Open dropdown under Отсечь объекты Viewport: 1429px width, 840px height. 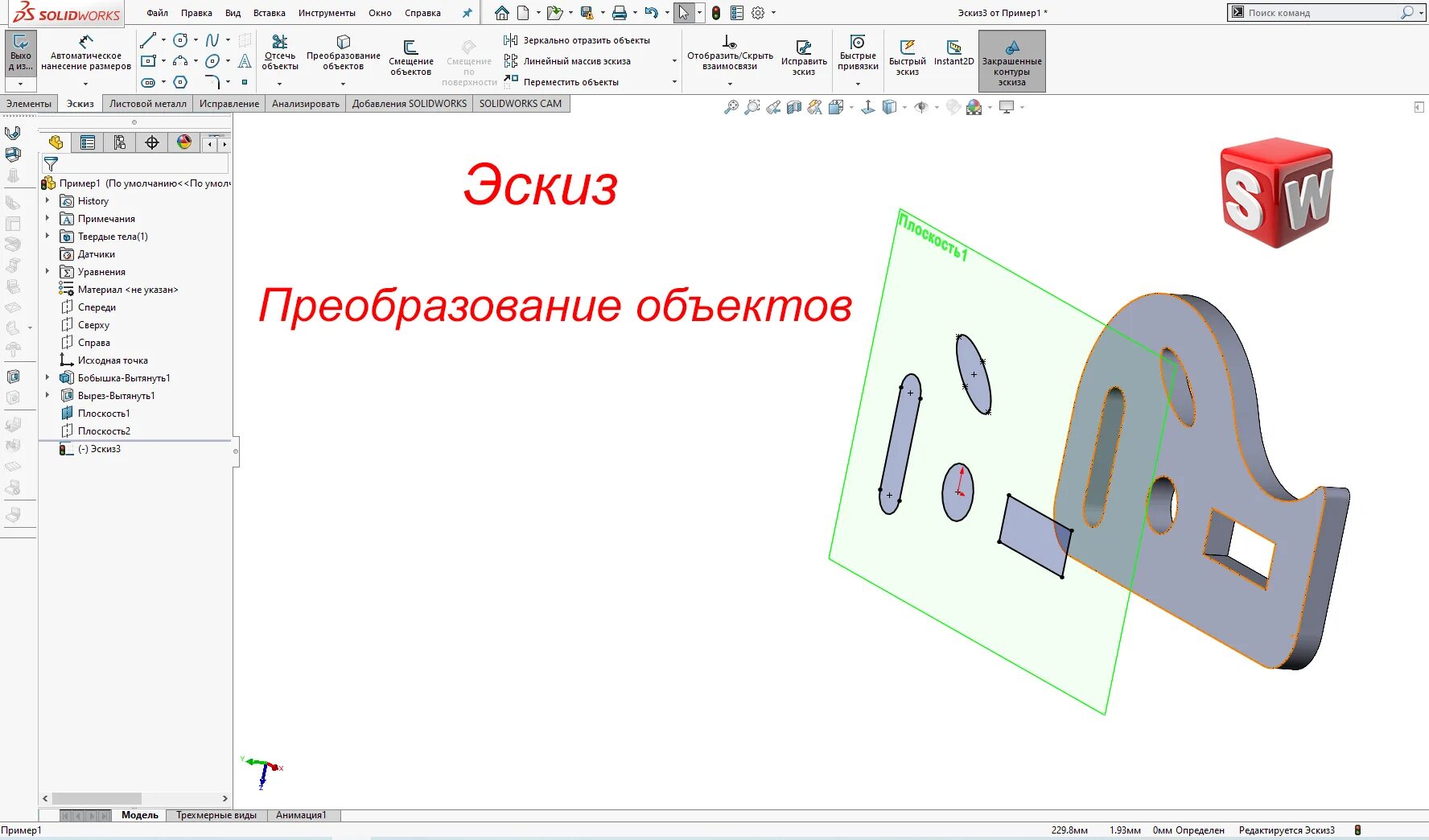(x=279, y=84)
